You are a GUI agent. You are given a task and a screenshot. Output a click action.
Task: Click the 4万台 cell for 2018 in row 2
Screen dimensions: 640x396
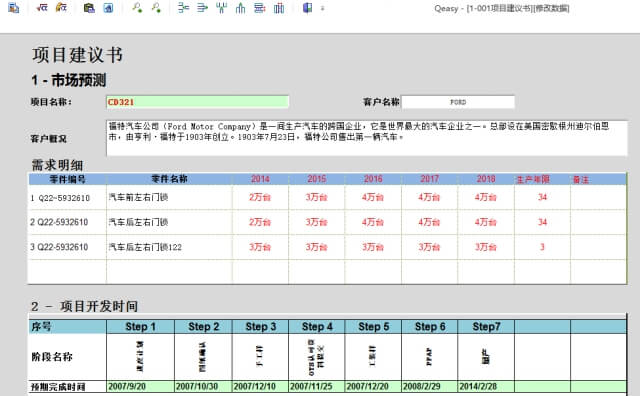486,222
